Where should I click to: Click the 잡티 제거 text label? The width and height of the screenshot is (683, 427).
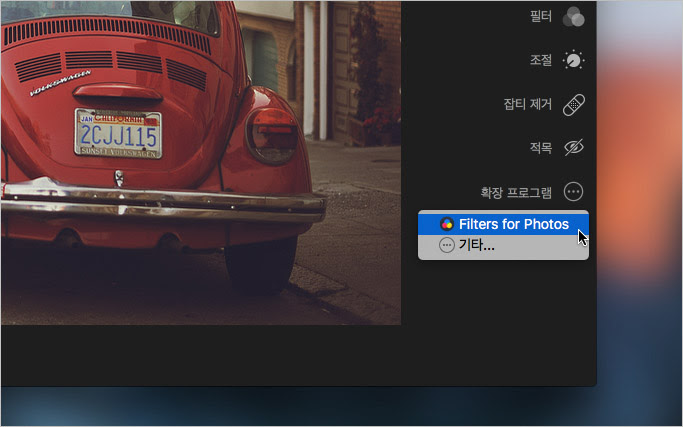(527, 105)
